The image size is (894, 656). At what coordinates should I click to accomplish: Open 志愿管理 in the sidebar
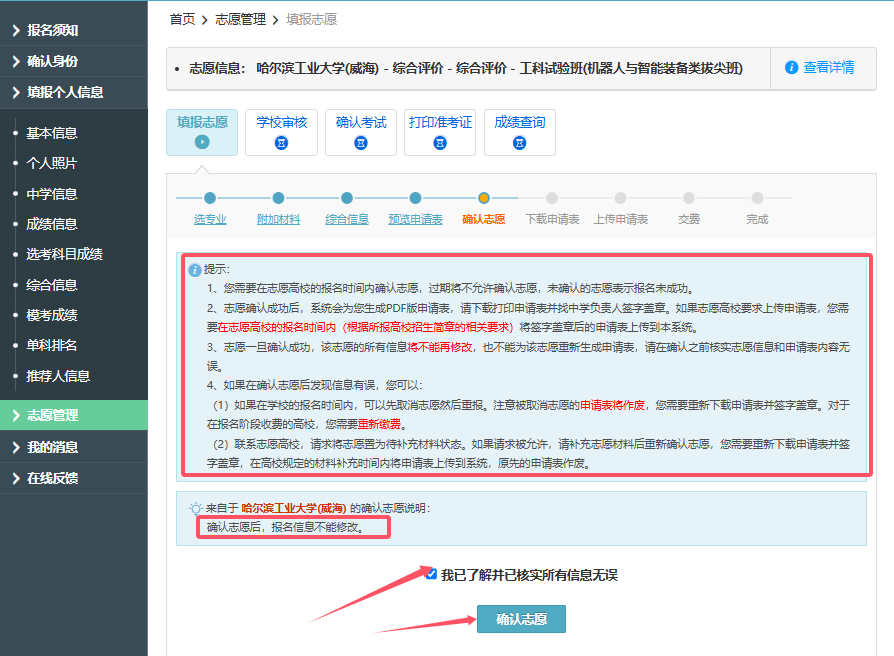[x=74, y=415]
